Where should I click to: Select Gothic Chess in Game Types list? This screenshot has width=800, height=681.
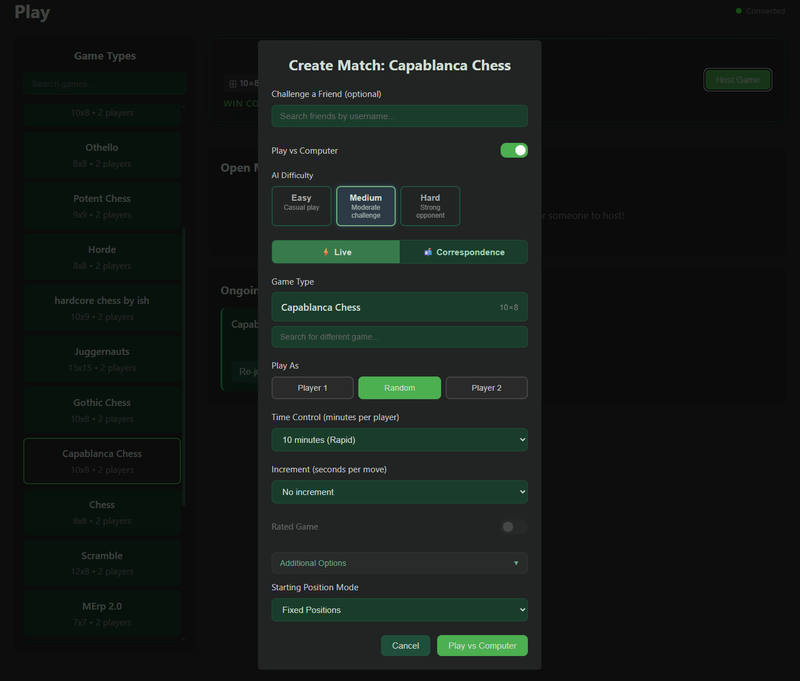tap(102, 409)
